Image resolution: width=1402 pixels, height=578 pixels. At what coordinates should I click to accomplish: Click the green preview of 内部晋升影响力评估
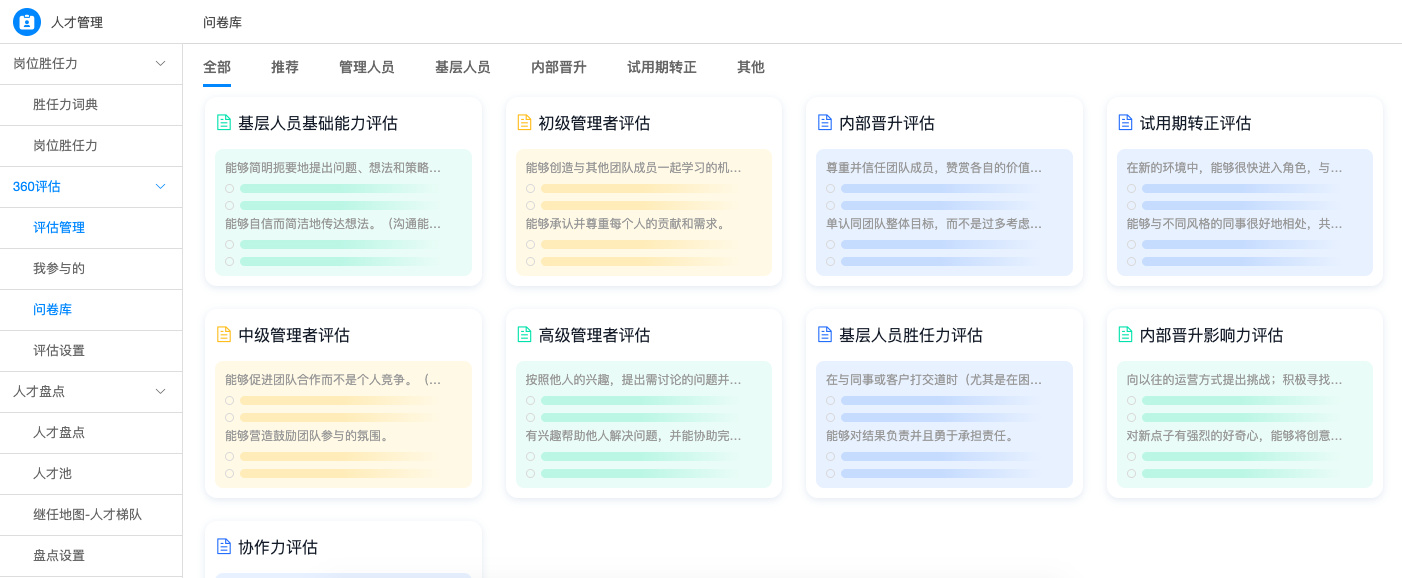1245,425
